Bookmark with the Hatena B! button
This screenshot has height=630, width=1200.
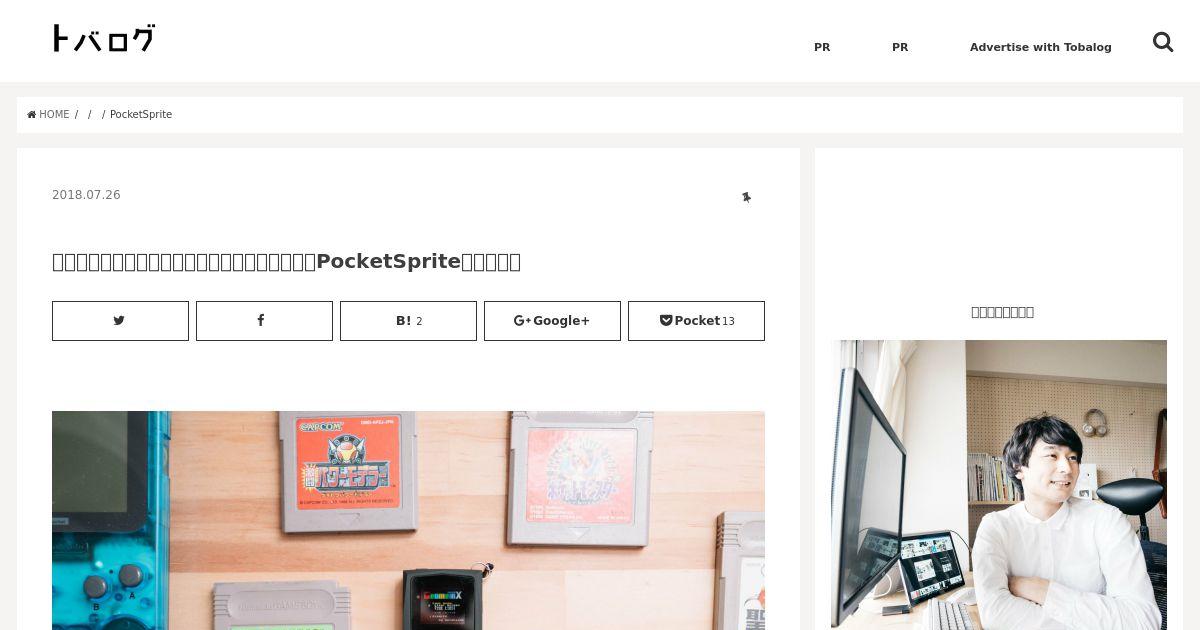[x=408, y=321]
